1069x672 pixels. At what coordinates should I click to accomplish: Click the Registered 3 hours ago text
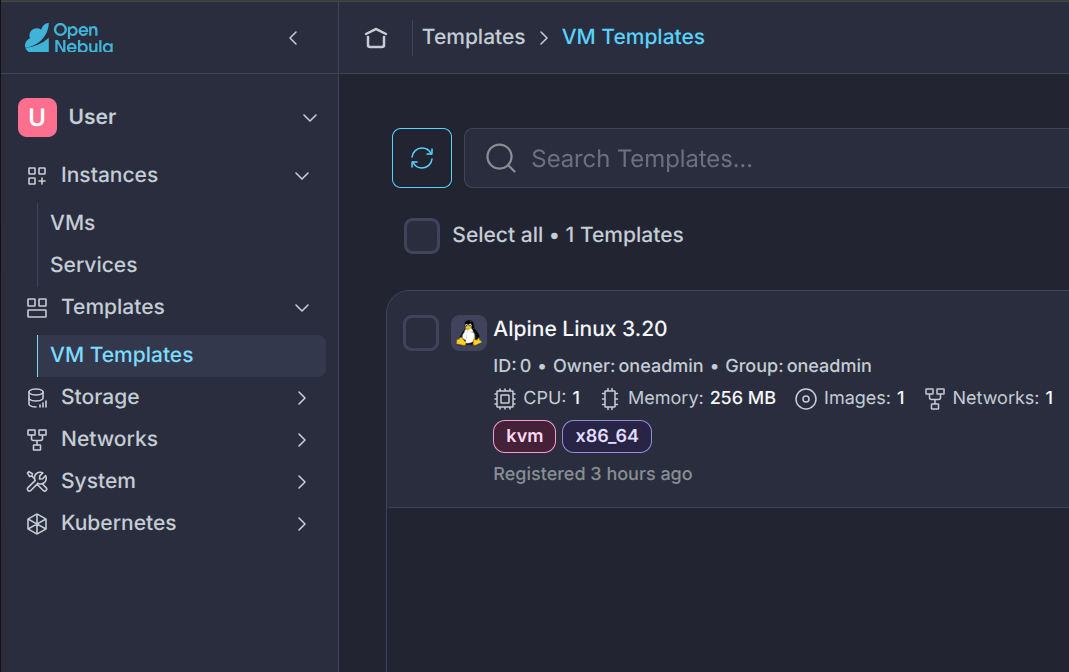(x=593, y=474)
